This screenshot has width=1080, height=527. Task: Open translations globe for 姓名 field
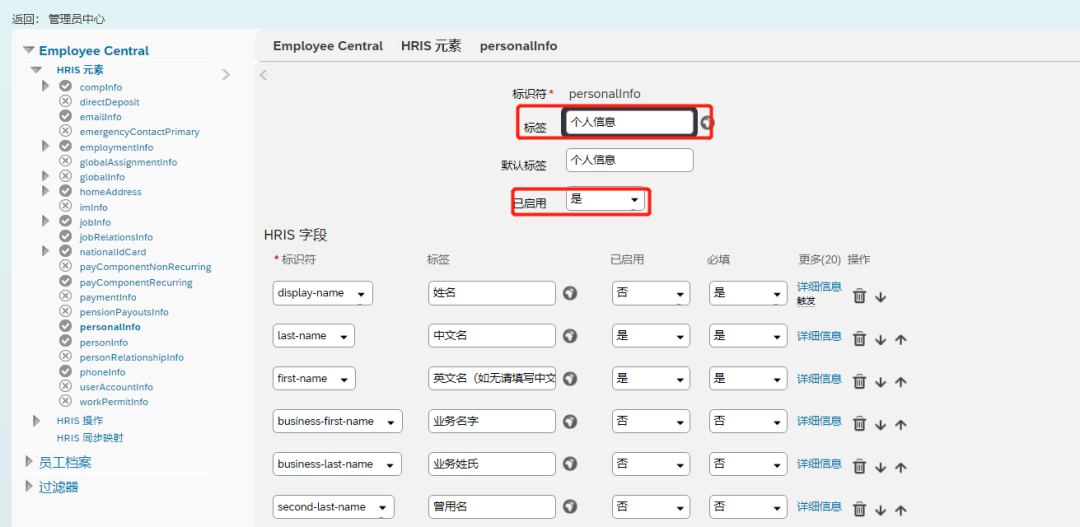coord(570,293)
